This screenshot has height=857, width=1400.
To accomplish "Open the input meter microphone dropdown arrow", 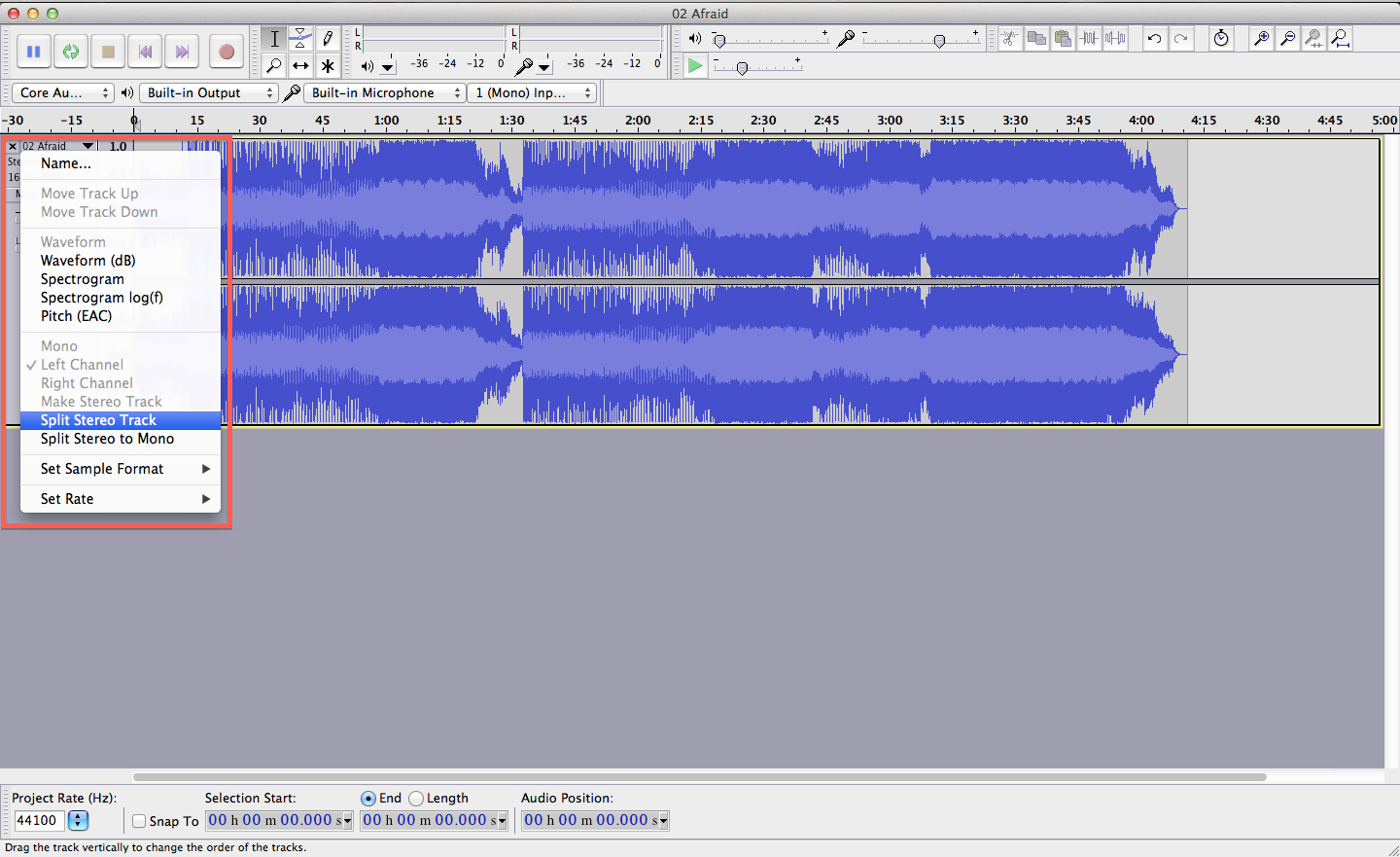I will 544,67.
